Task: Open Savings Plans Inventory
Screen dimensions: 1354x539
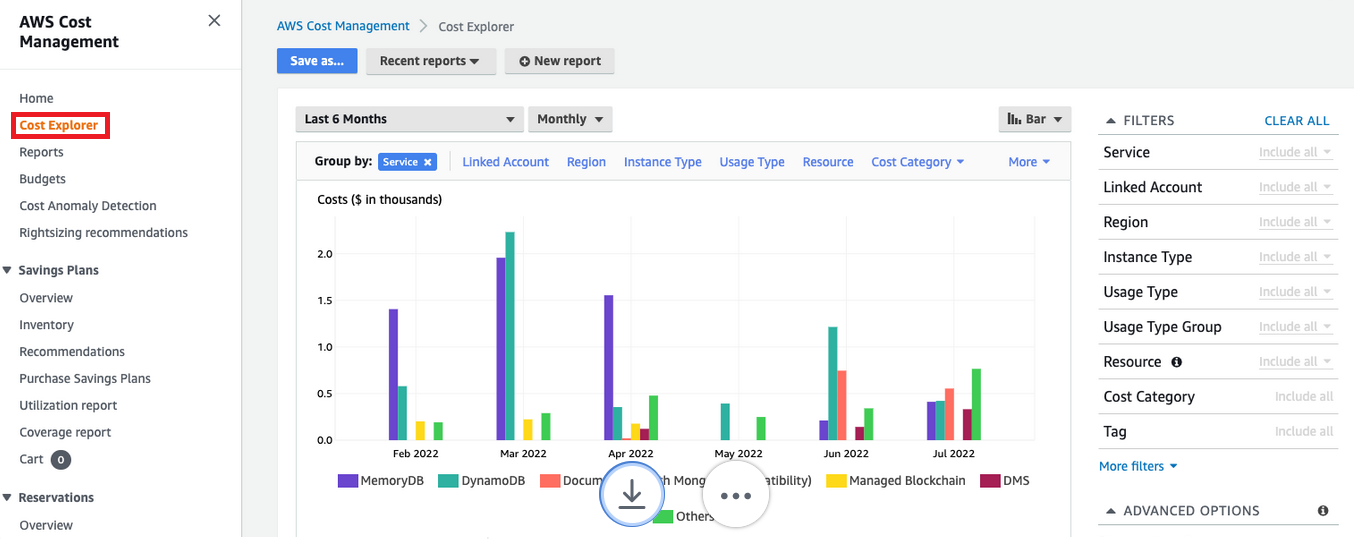Action: pos(46,325)
